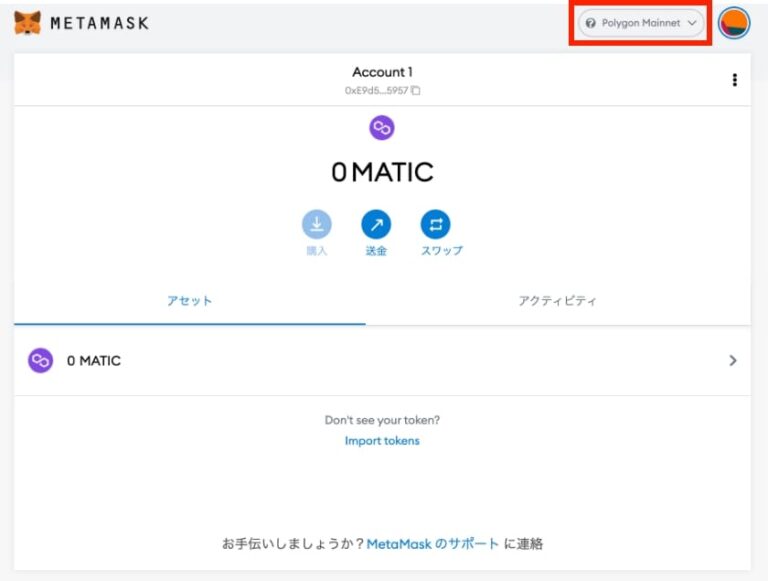Viewport: 768px width, 581px height.
Task: Open the account avatar menu
Action: (x=734, y=22)
